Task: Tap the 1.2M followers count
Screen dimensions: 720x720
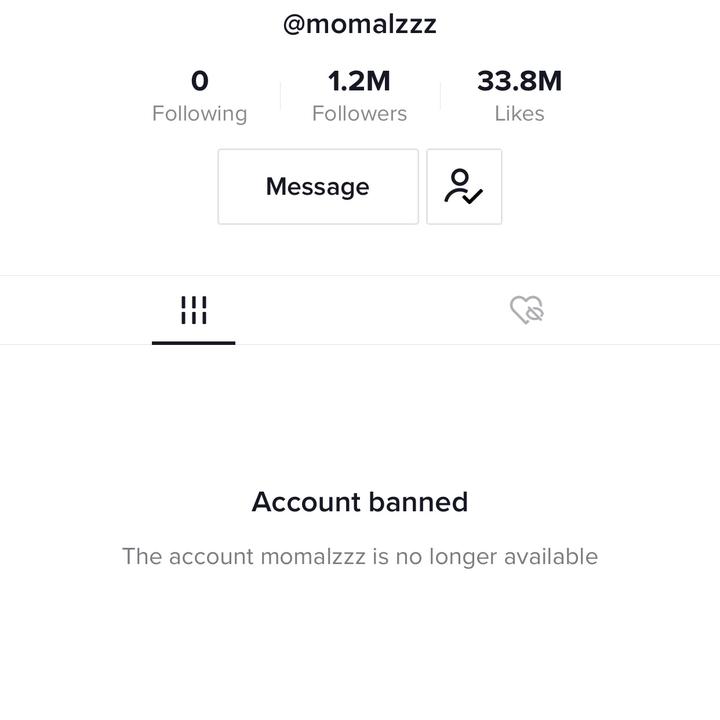Action: pos(359,81)
